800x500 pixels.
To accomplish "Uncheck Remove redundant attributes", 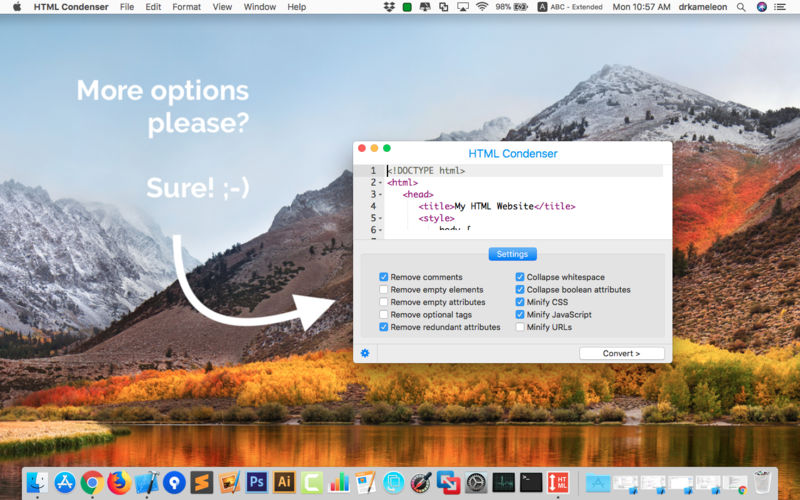I will pos(384,327).
